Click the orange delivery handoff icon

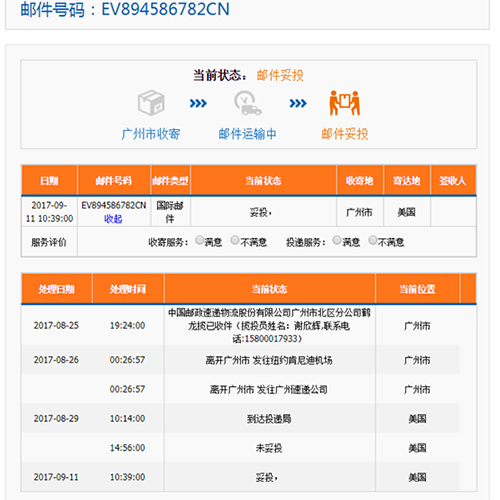[x=345, y=103]
